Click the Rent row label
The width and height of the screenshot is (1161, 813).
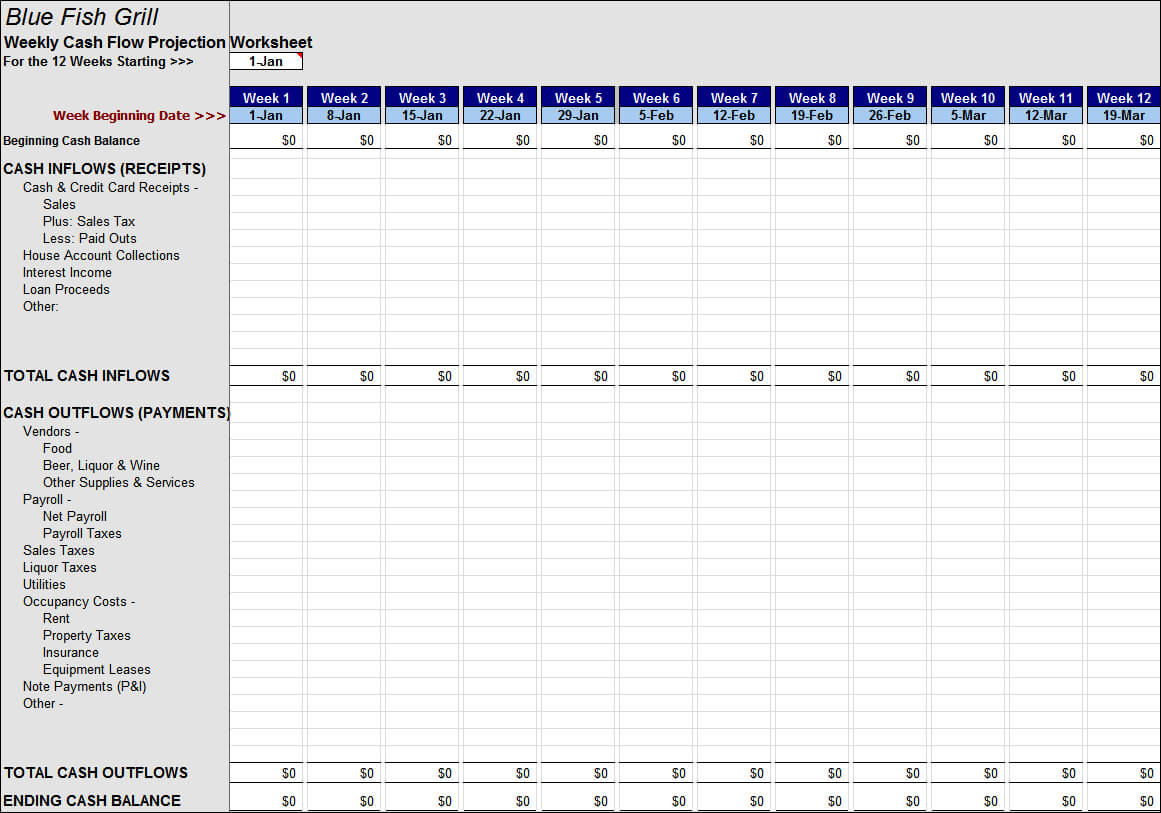(x=56, y=618)
